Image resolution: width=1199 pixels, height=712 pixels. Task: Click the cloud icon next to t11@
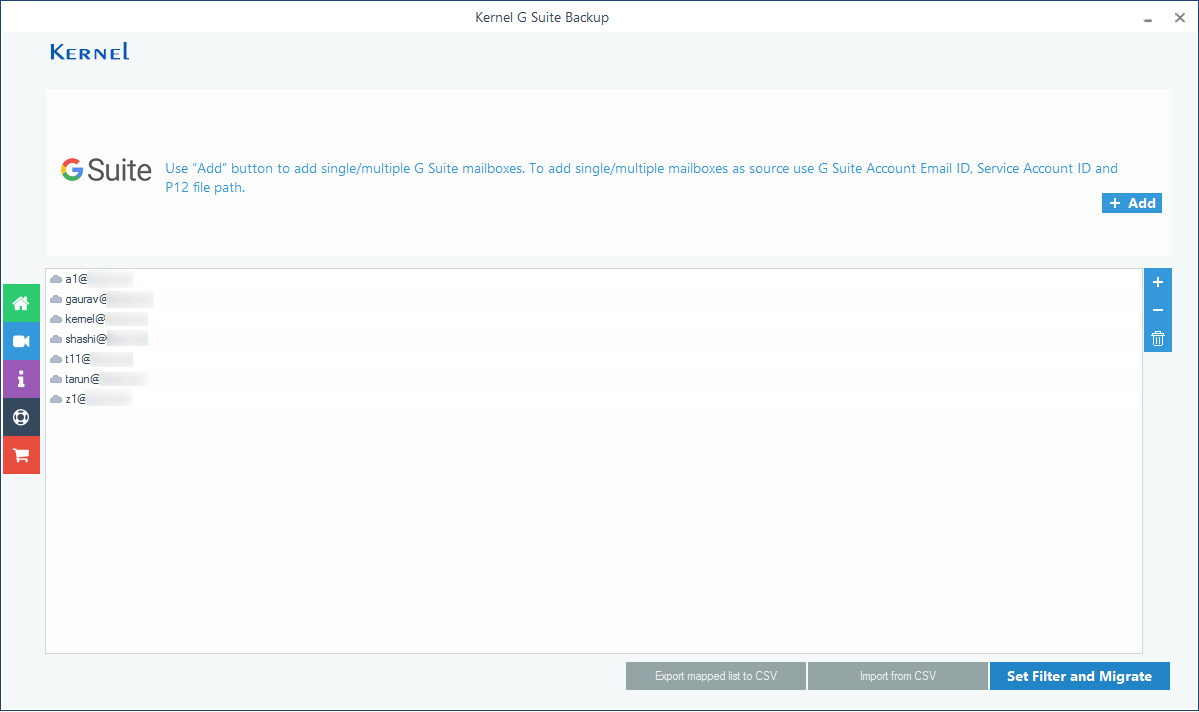click(x=56, y=359)
